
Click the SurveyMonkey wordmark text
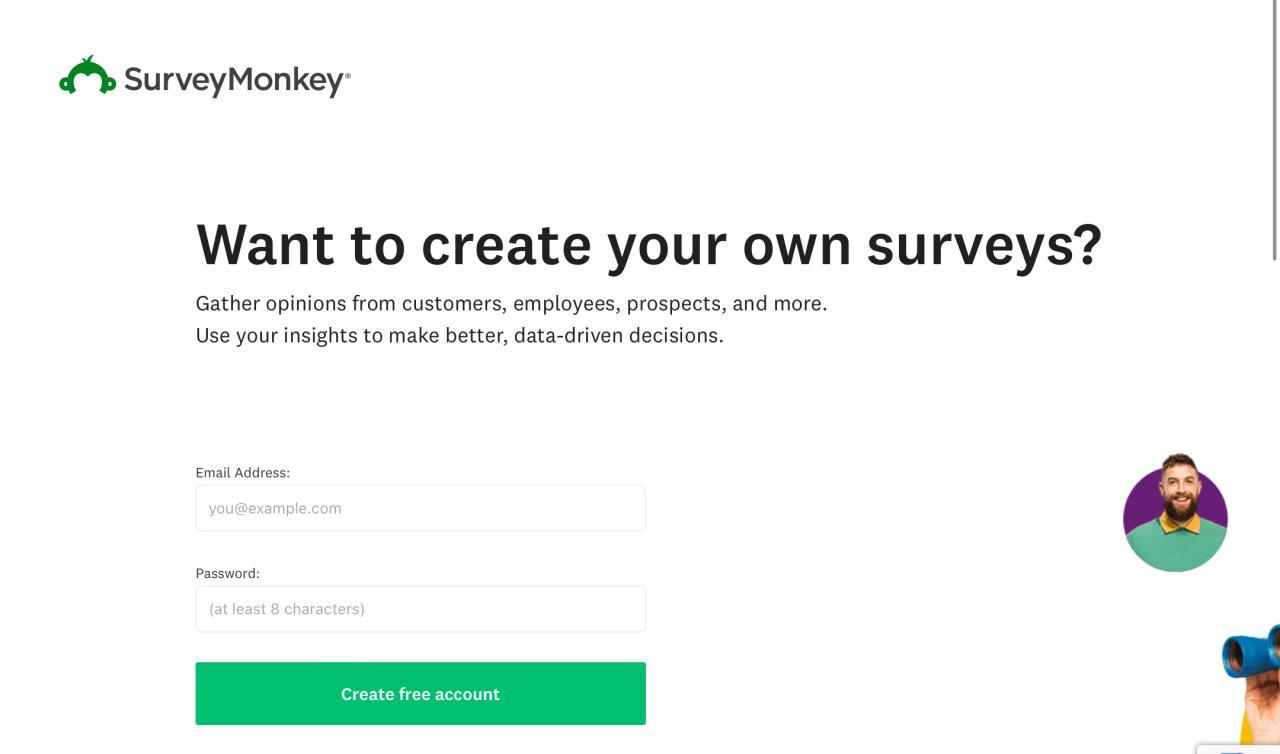click(235, 80)
